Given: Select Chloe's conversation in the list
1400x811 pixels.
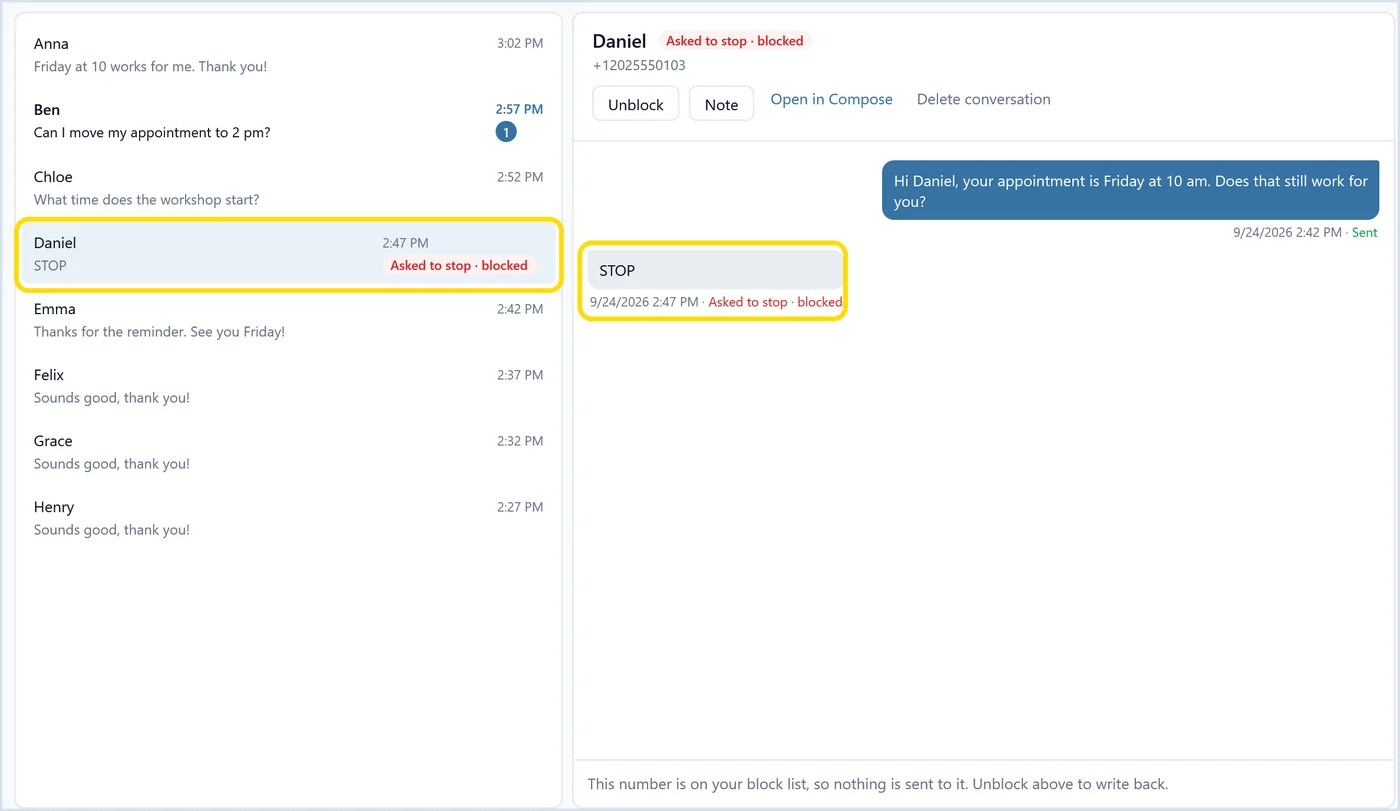Looking at the screenshot, I should click(x=288, y=188).
